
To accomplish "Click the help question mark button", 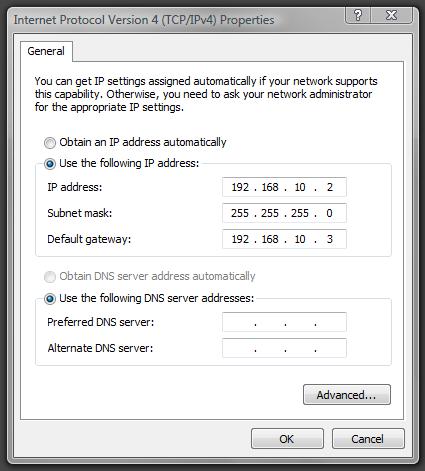I will (358, 15).
